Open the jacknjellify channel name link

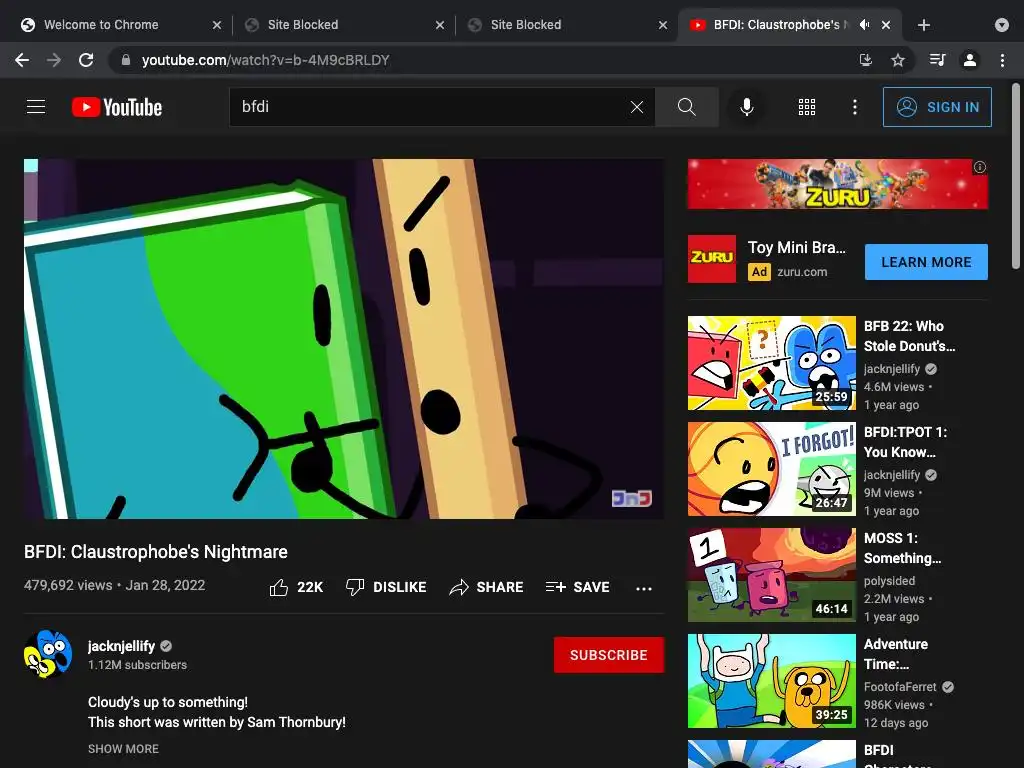click(121, 646)
